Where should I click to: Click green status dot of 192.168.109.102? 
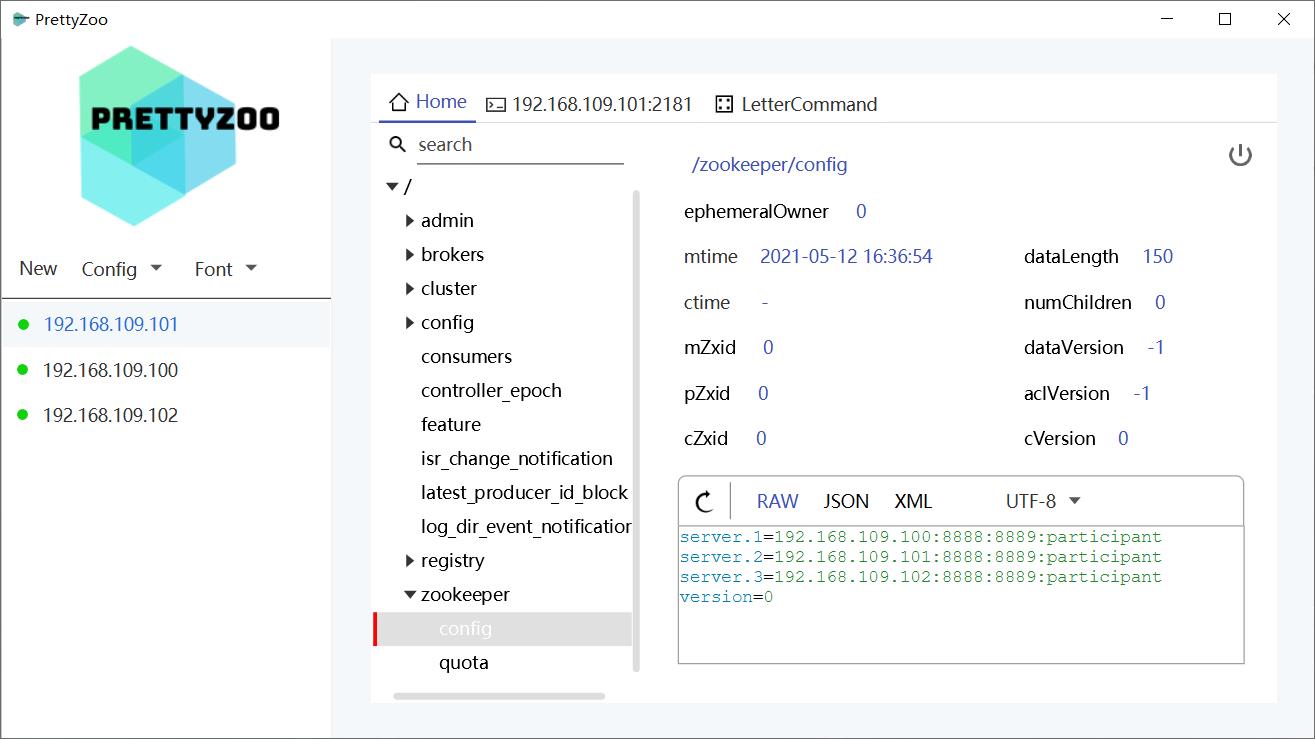[x=23, y=415]
